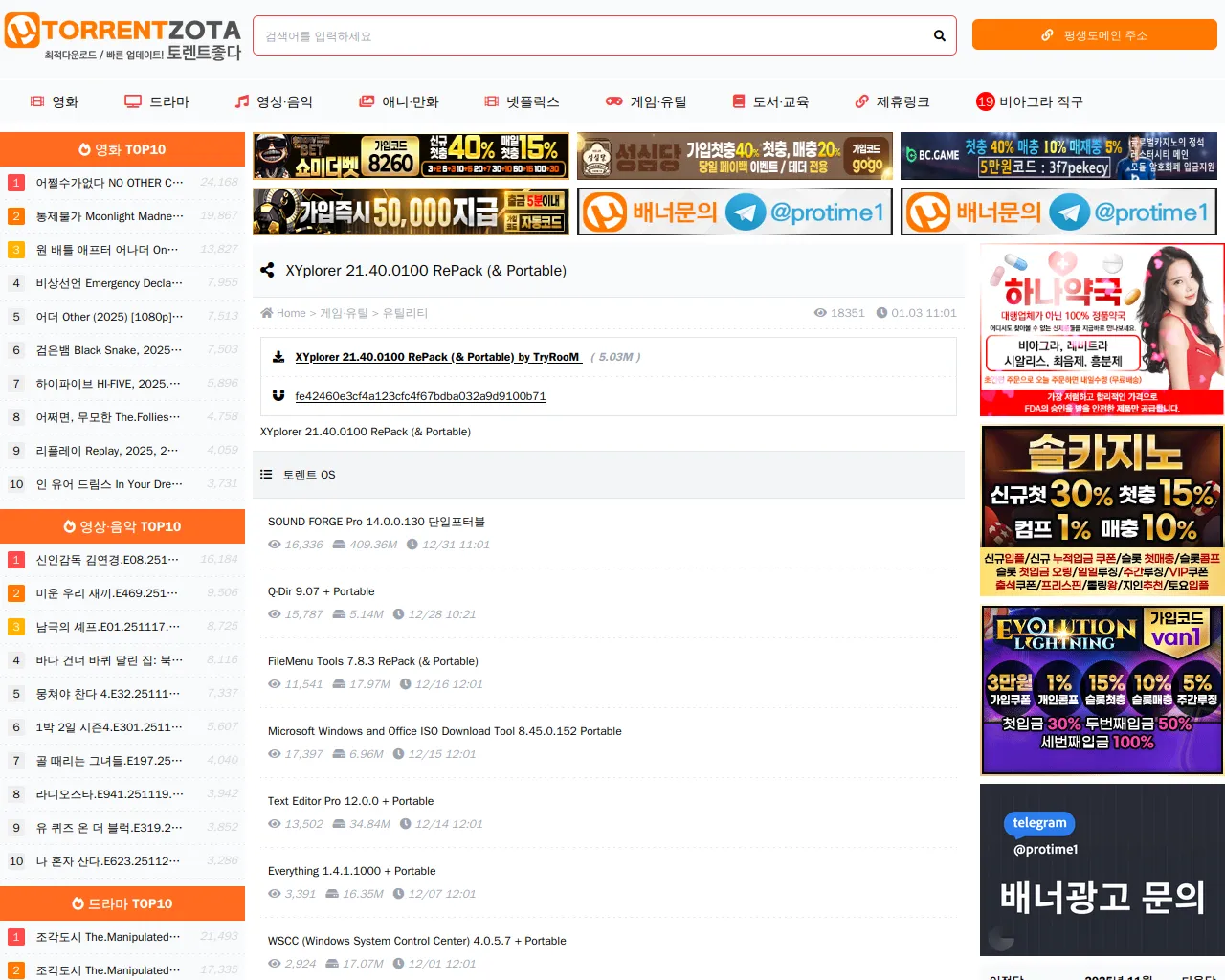Click the download icon next to torrent file
The image size is (1225, 980).
[x=278, y=357]
